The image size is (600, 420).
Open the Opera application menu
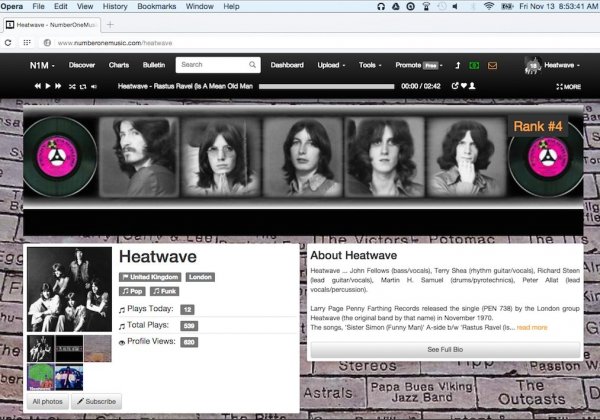pyautogui.click(x=11, y=7)
